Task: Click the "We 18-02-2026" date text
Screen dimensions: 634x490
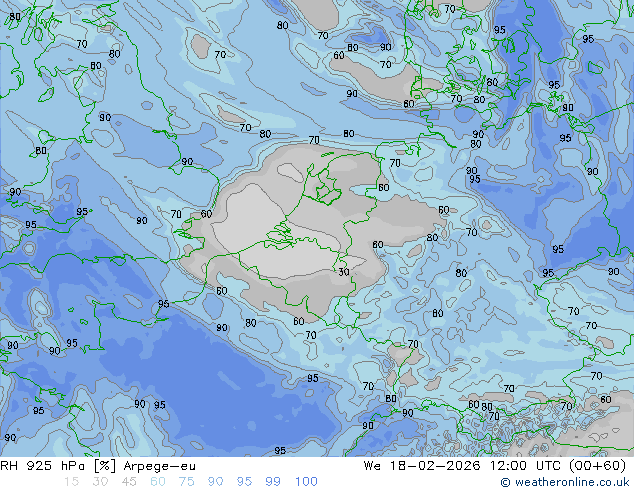Action: (422, 466)
